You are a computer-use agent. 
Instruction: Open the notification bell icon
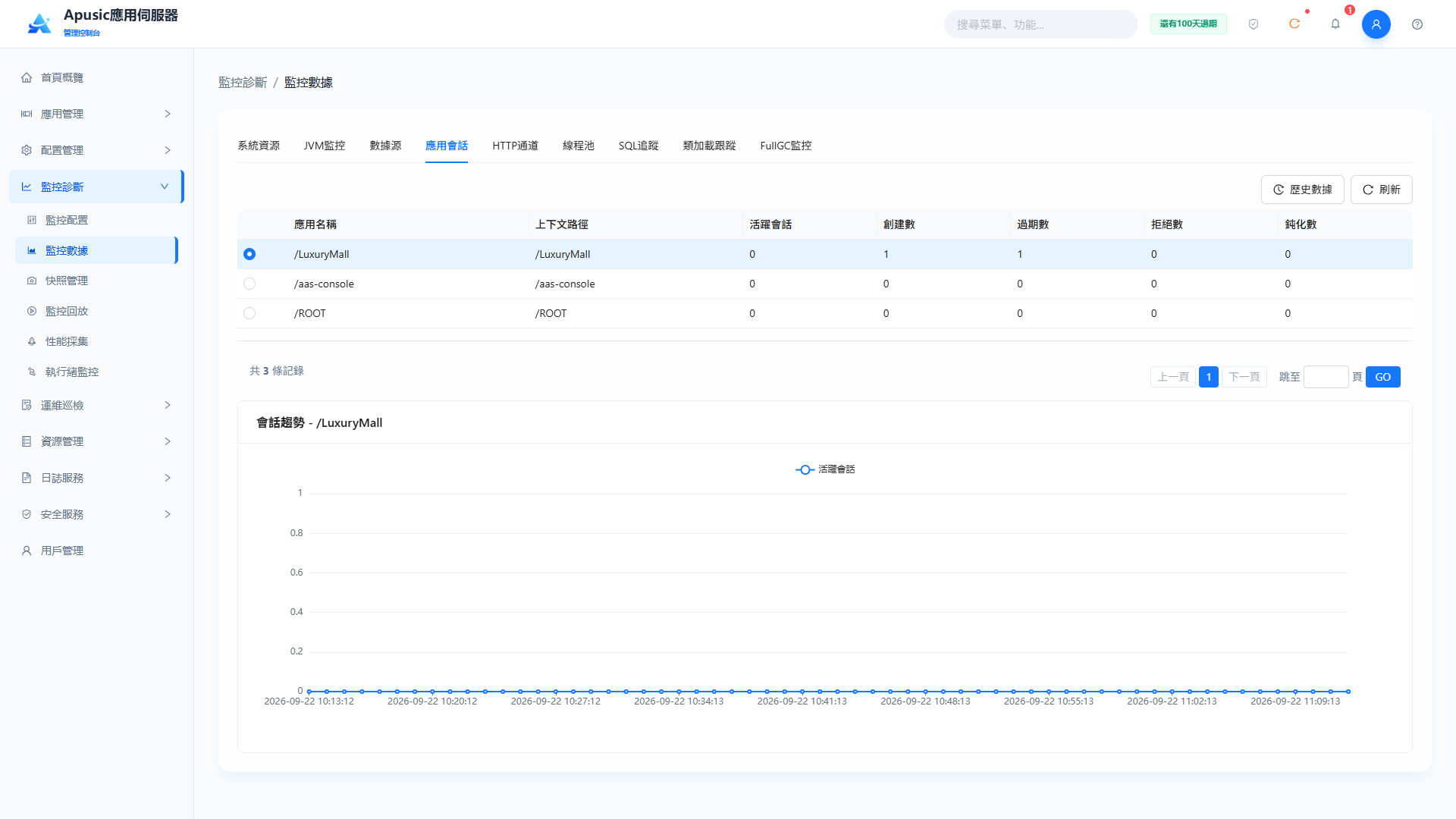pyautogui.click(x=1335, y=24)
